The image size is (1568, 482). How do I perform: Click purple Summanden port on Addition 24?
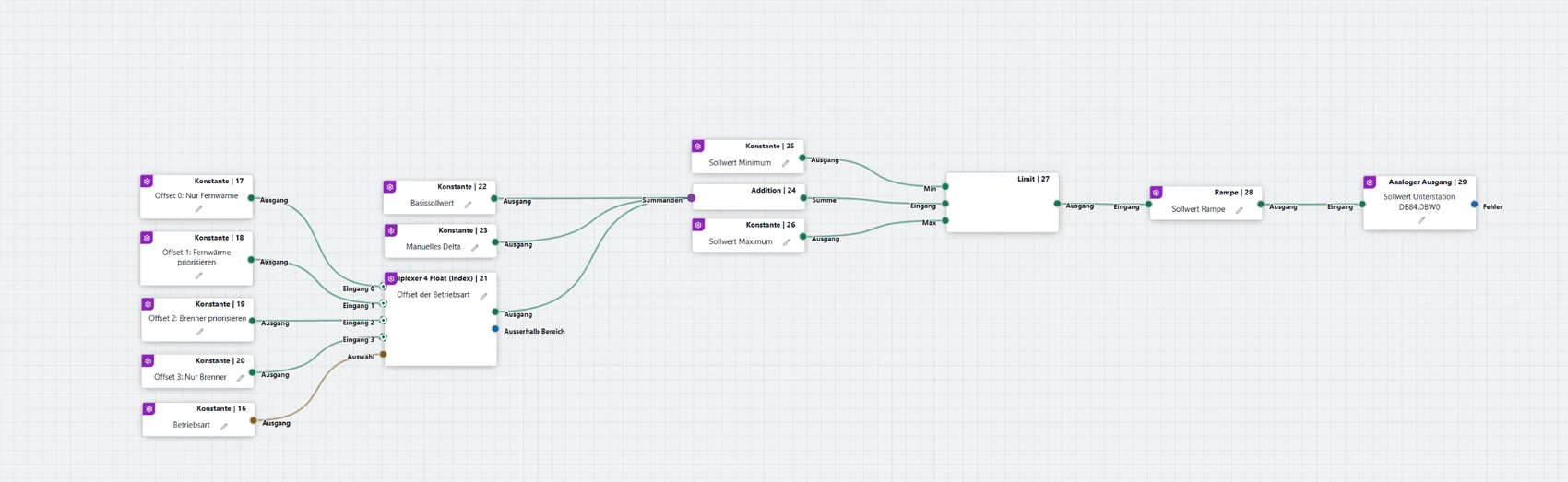(692, 198)
